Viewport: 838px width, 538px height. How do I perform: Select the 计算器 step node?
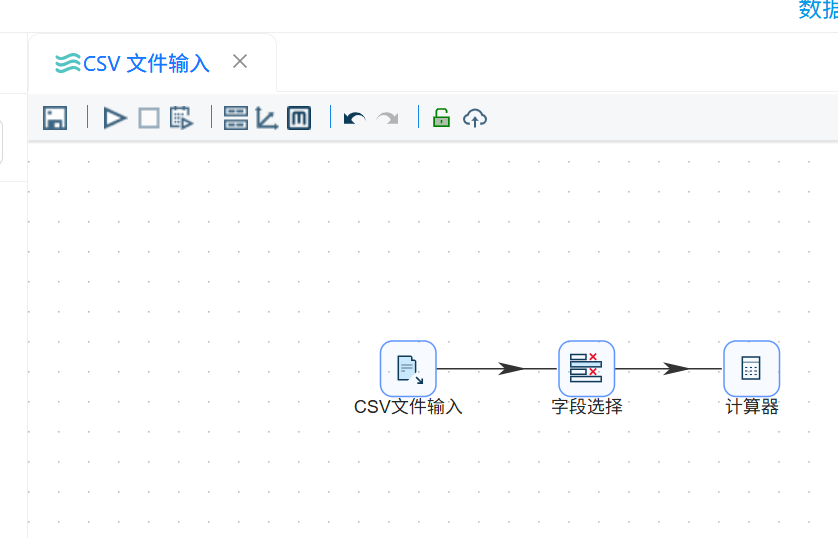point(751,369)
